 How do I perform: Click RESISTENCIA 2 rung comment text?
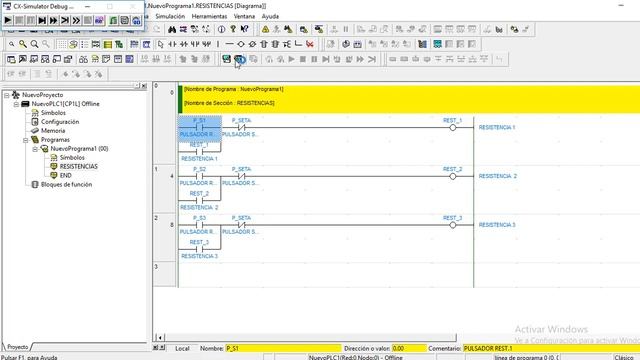pyautogui.click(x=498, y=176)
